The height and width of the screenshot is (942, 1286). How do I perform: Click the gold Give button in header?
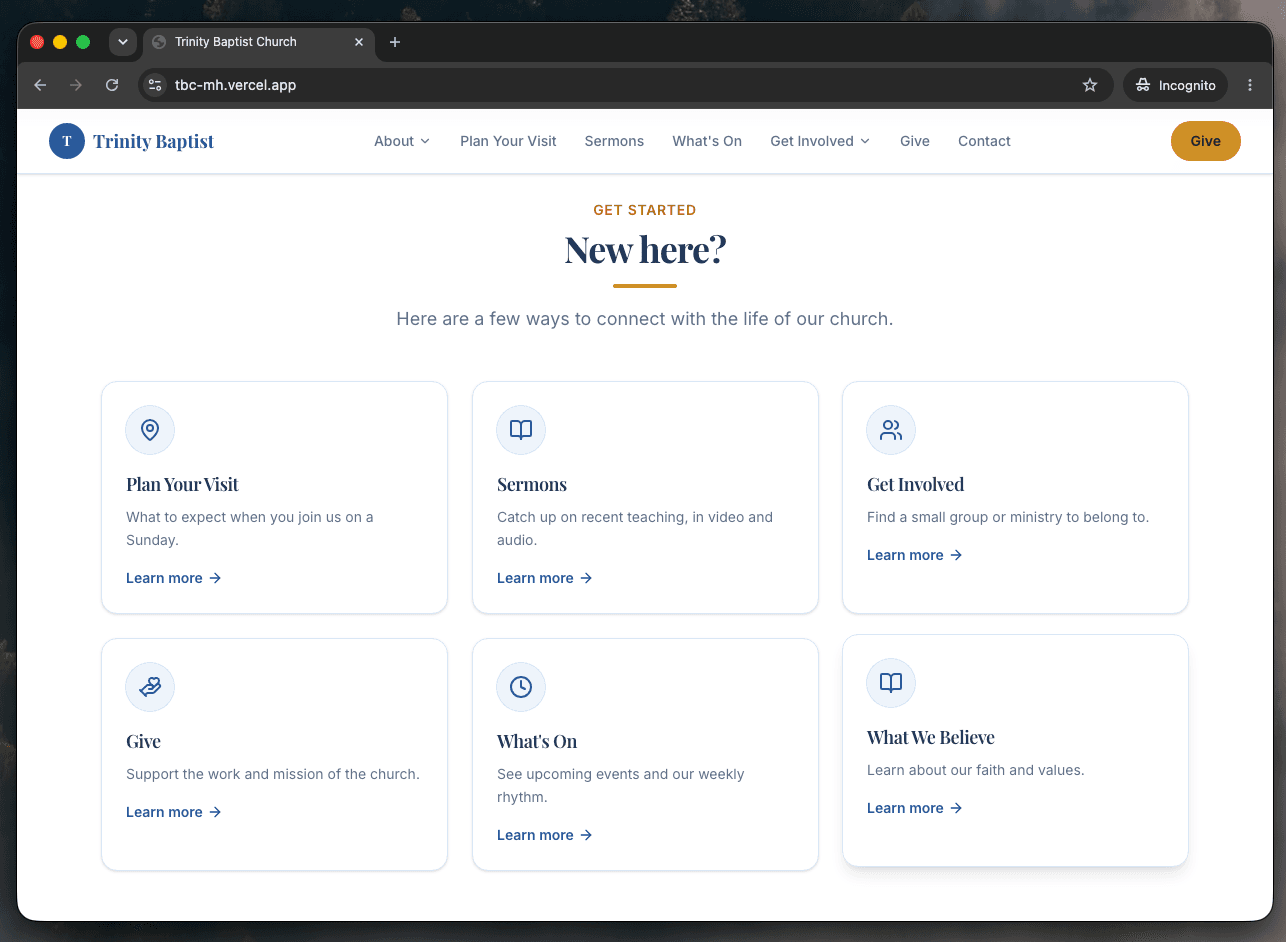coord(1205,141)
